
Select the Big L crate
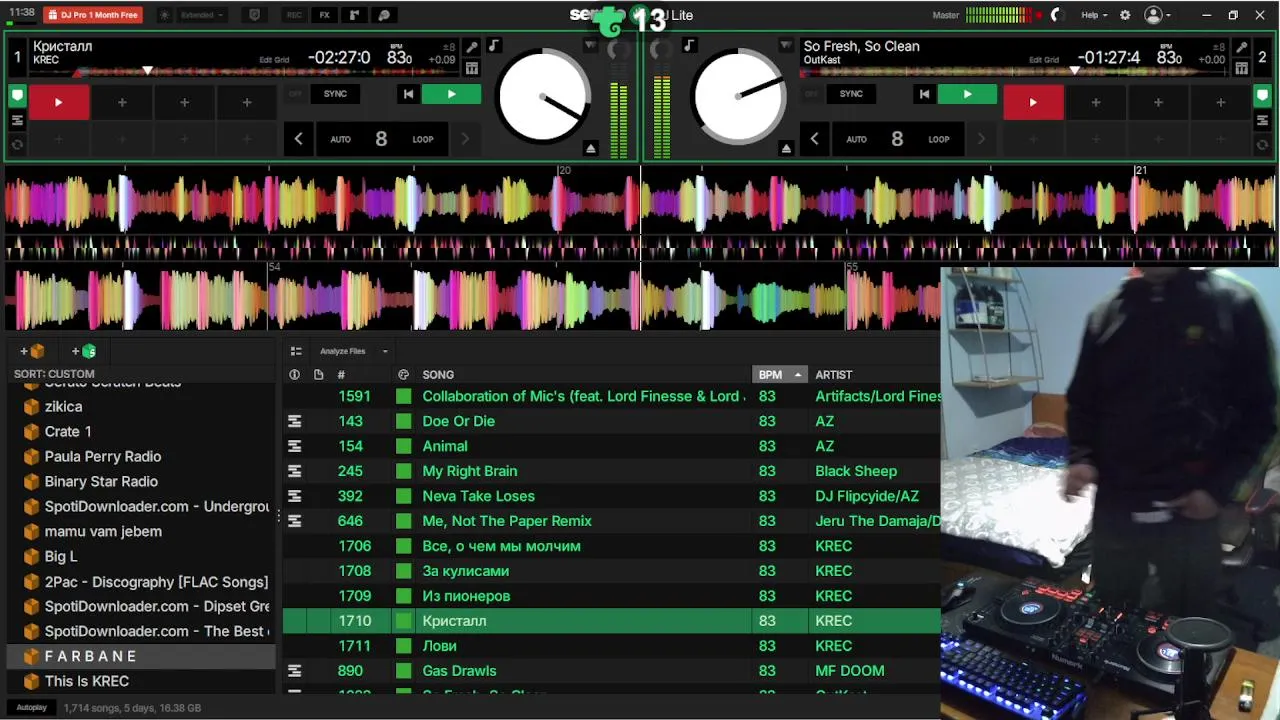61,556
